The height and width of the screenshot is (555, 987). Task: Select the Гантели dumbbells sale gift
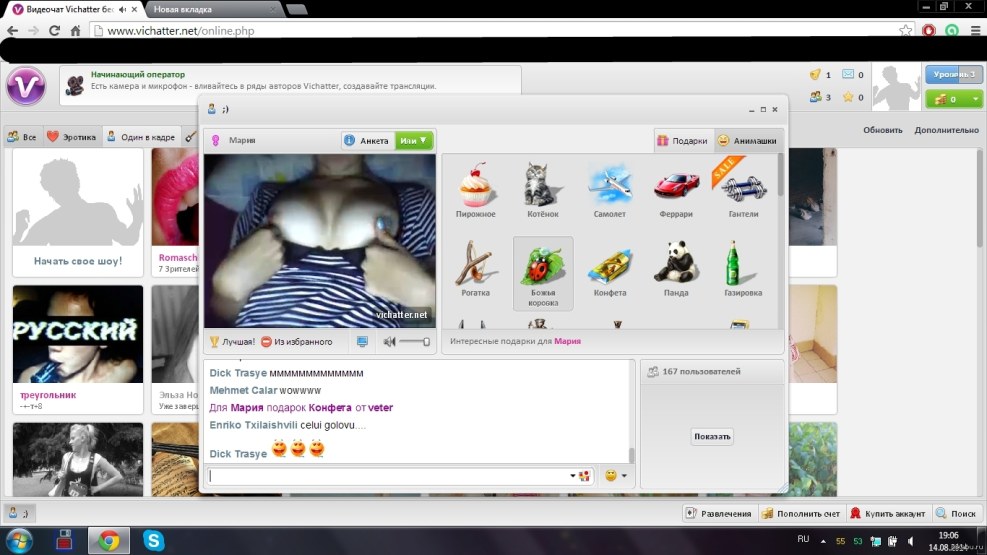tap(743, 190)
